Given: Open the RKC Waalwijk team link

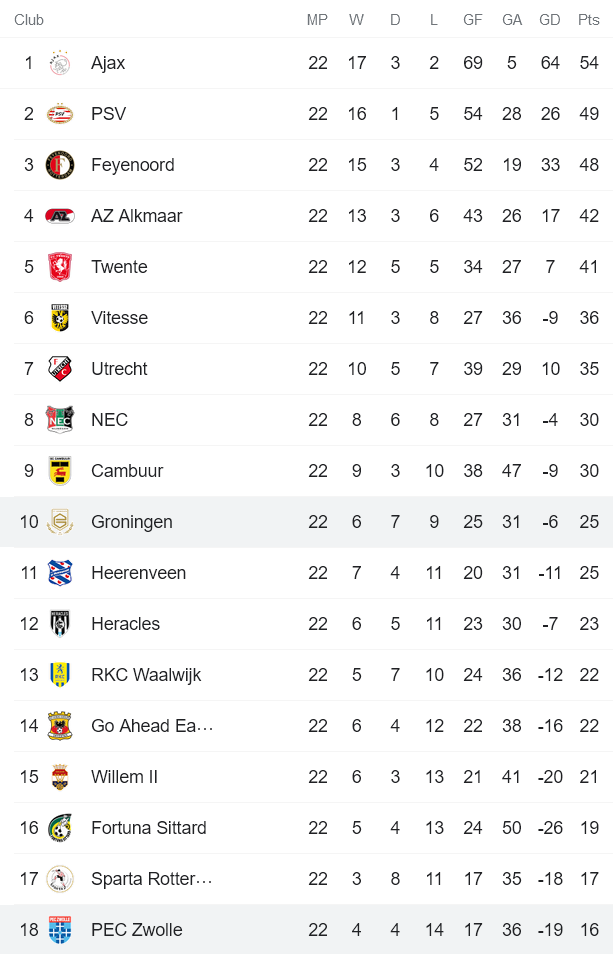Looking at the screenshot, I should click(146, 675).
